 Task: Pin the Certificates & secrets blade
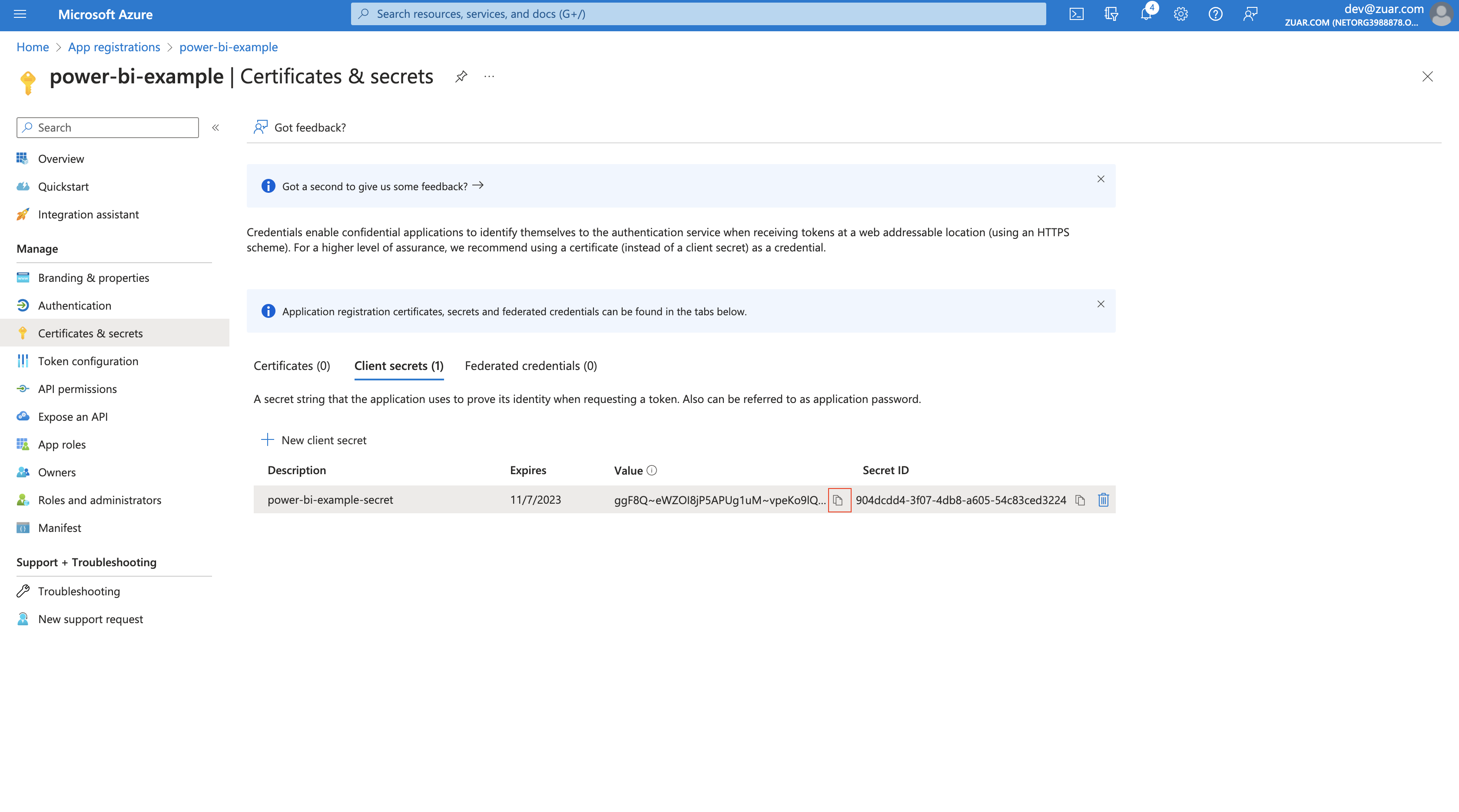pos(461,76)
